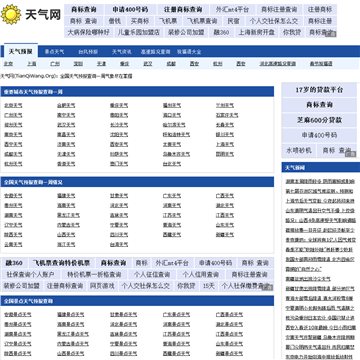Image resolution: width=360 pixels, height=360 pixels.
Task: Click 北京 in the city shortcut bar
Action: (x=8, y=64)
